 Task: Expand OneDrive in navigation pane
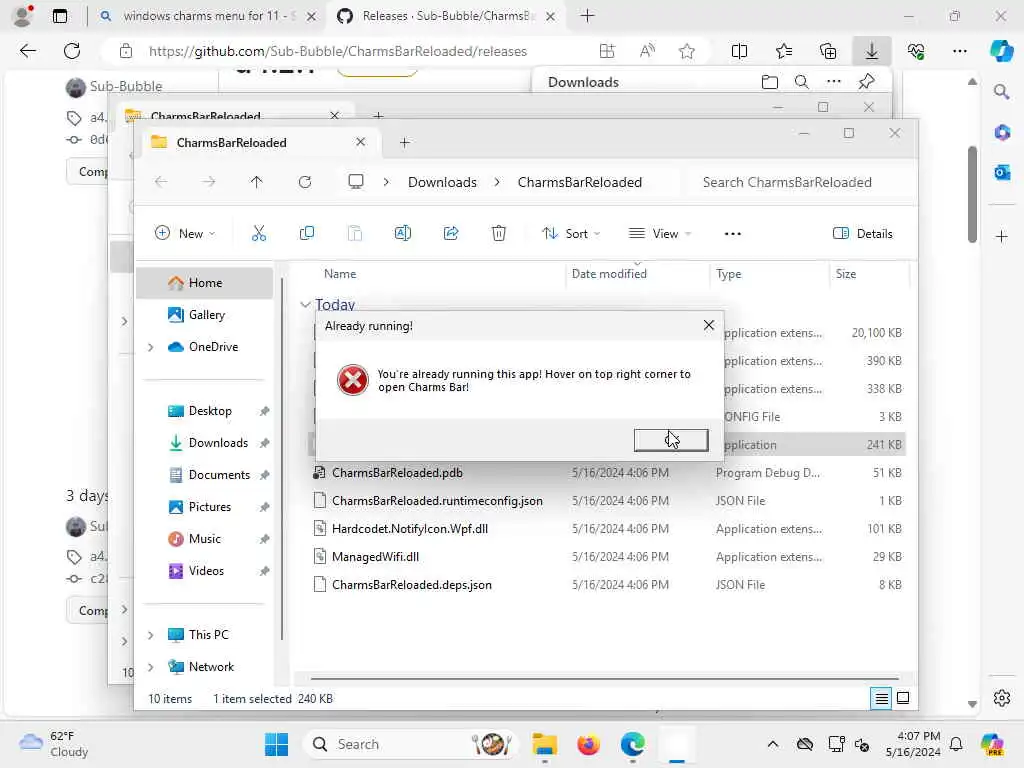pos(151,347)
